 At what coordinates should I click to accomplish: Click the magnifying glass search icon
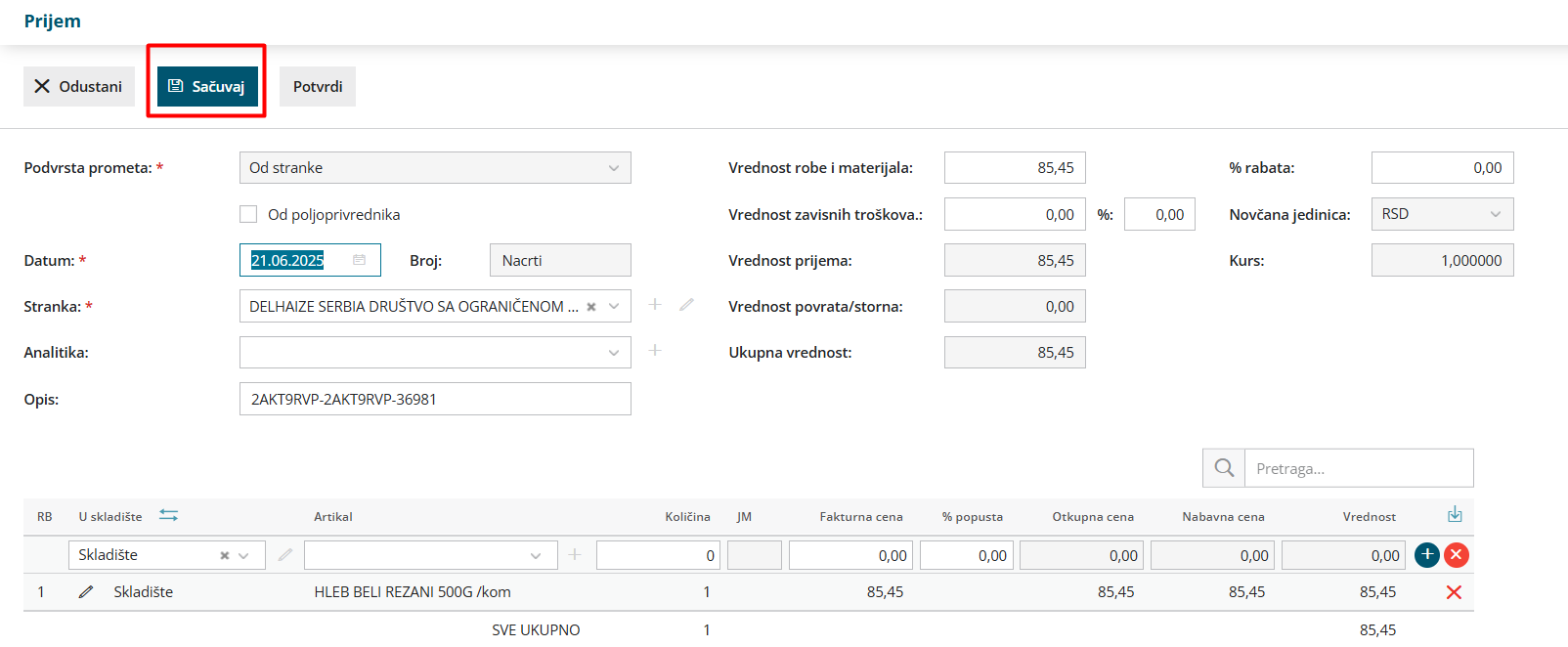[1224, 468]
